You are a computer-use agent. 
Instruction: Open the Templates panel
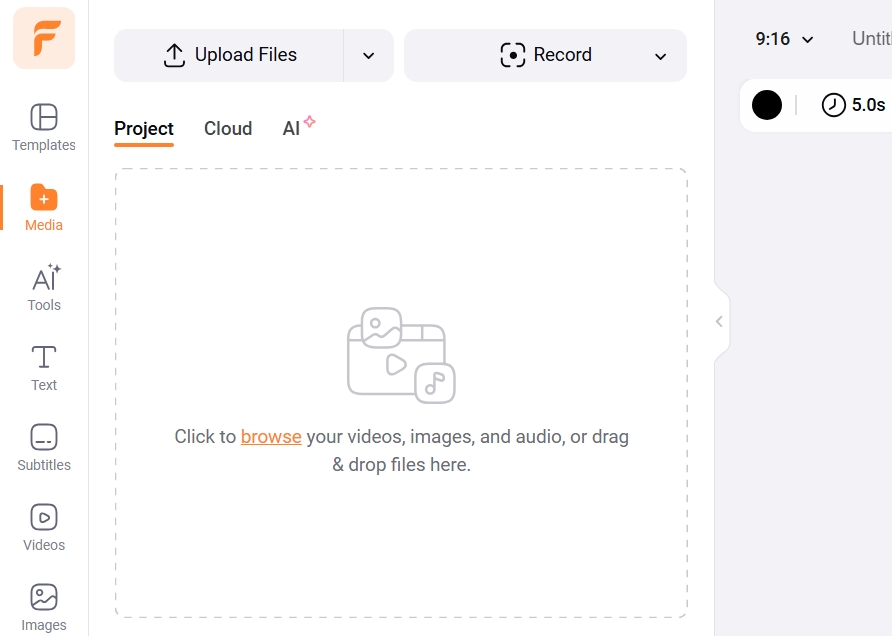[44, 127]
